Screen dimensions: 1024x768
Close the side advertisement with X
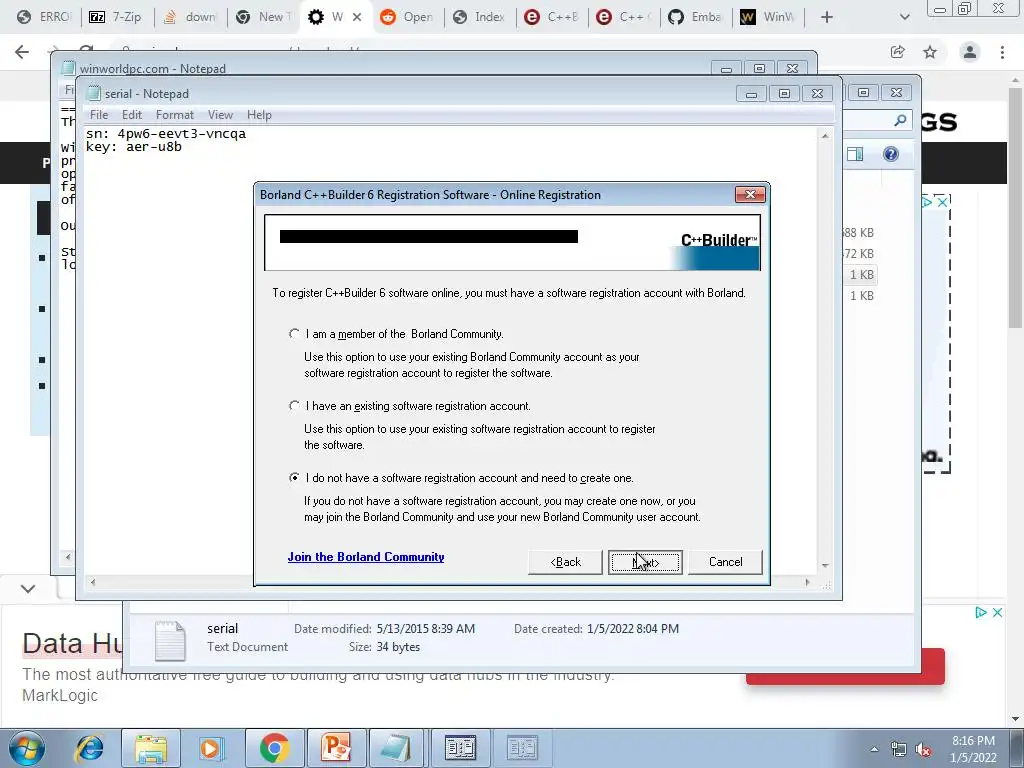(942, 202)
